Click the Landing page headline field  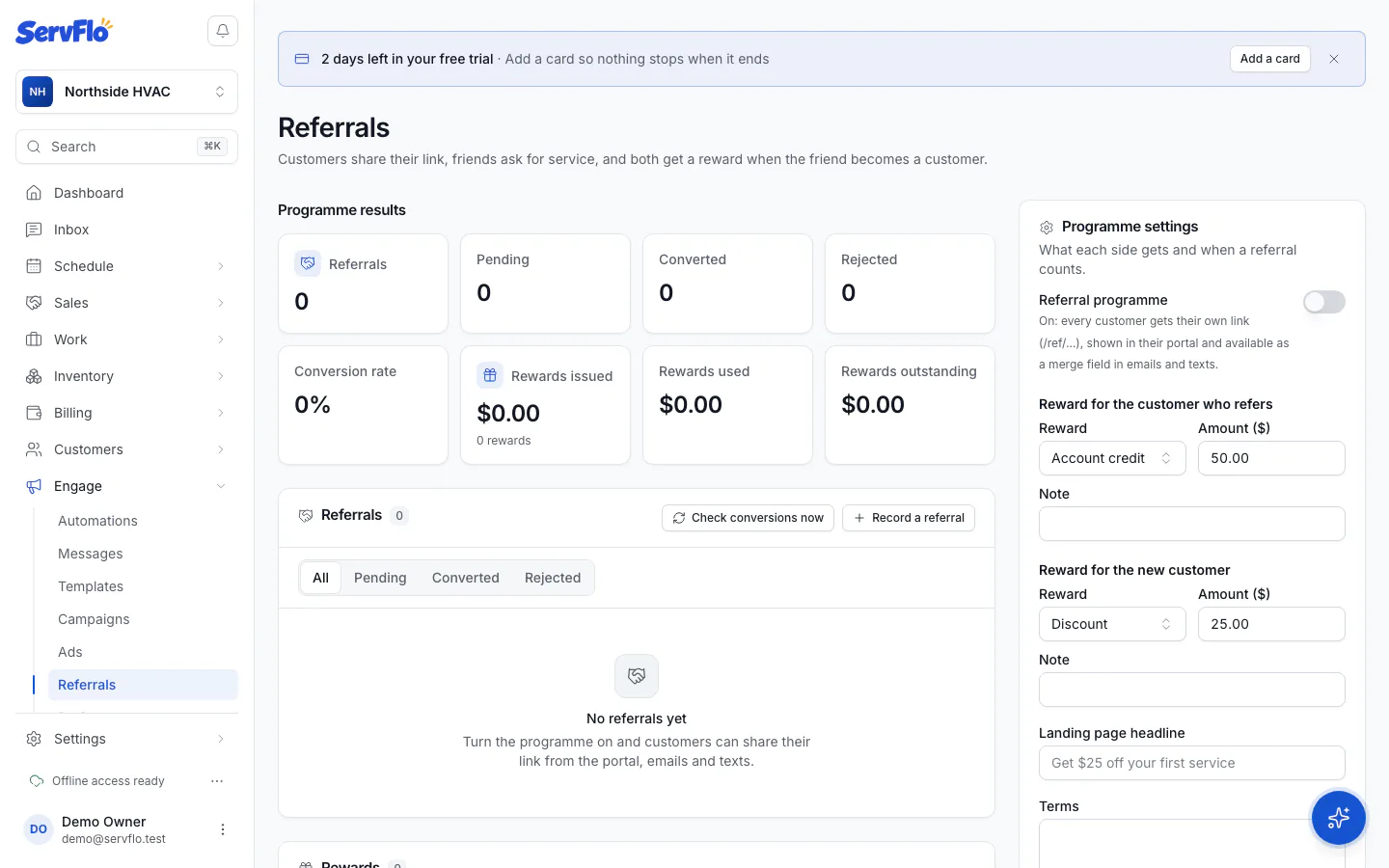1192,763
